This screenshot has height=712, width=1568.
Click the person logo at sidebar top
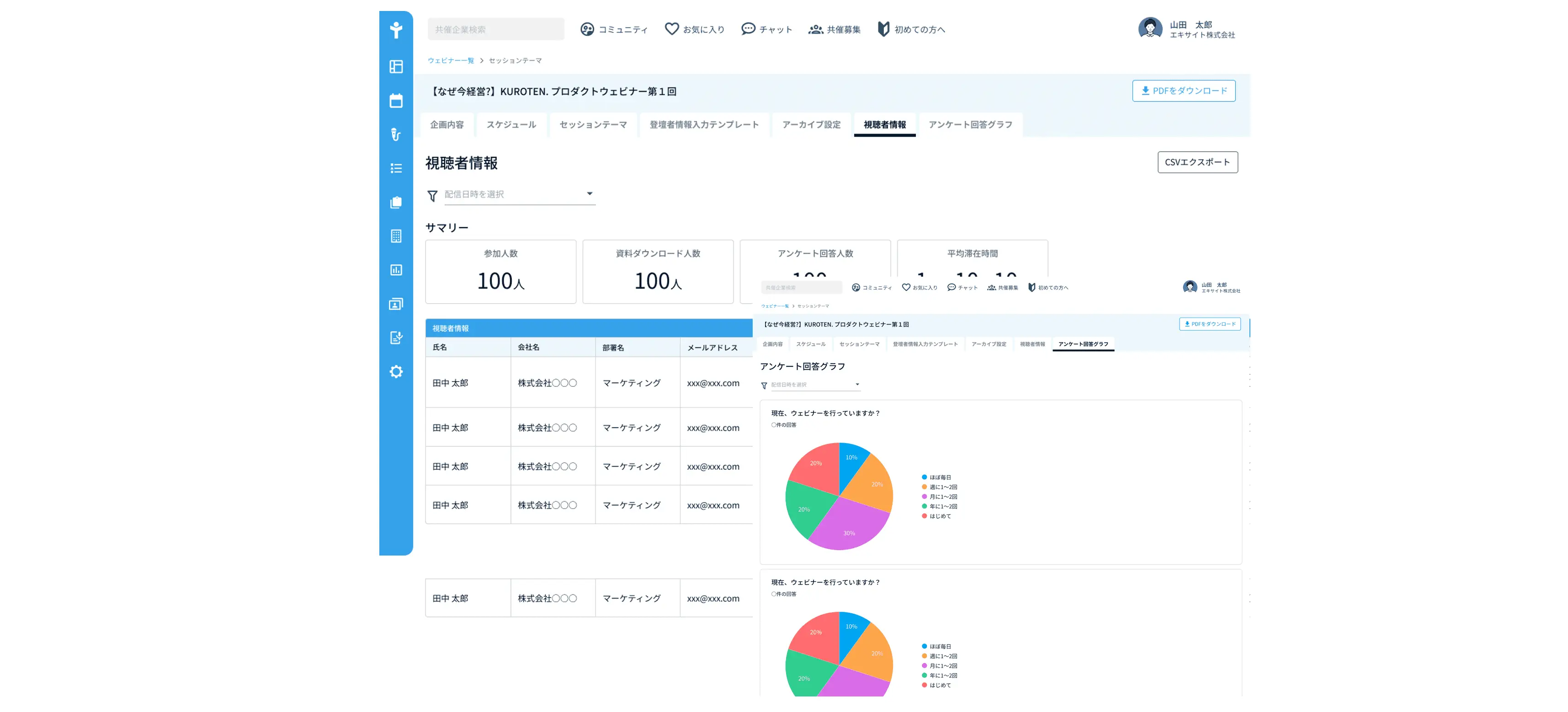pyautogui.click(x=396, y=30)
